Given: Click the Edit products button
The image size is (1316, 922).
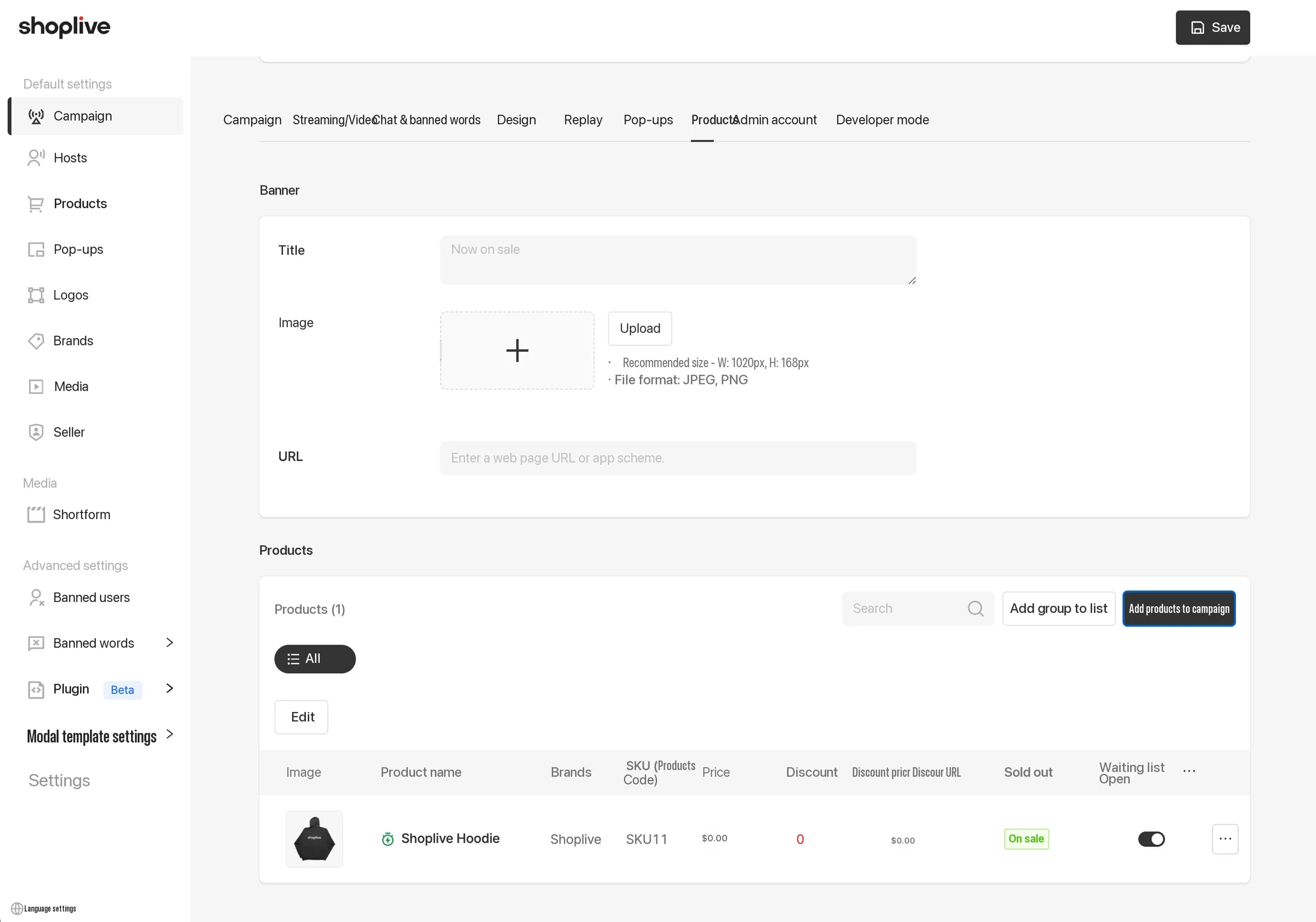Looking at the screenshot, I should coord(302,717).
